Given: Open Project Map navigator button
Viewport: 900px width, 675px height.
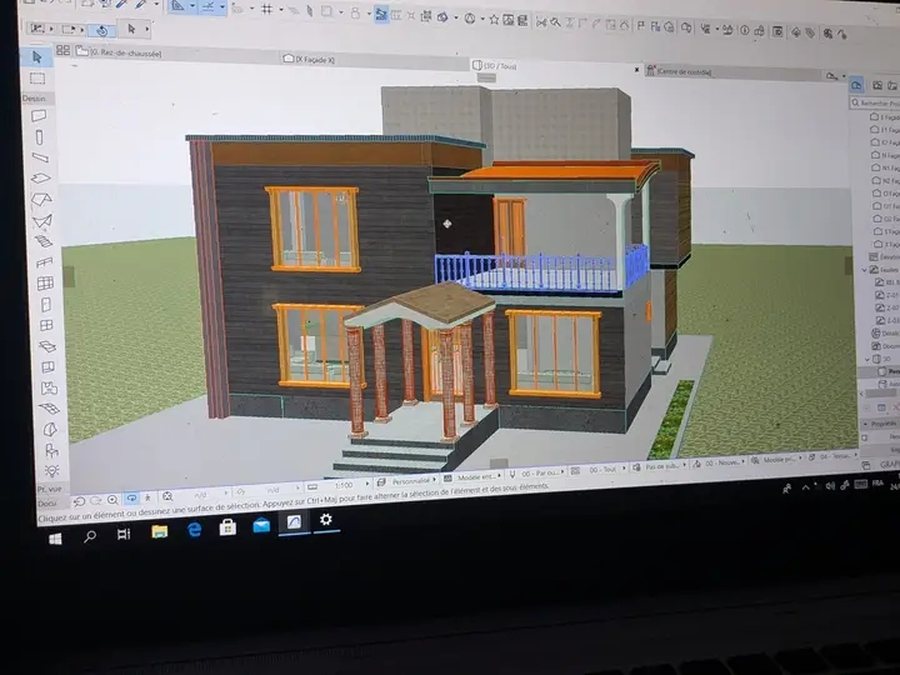Looking at the screenshot, I should pos(856,85).
